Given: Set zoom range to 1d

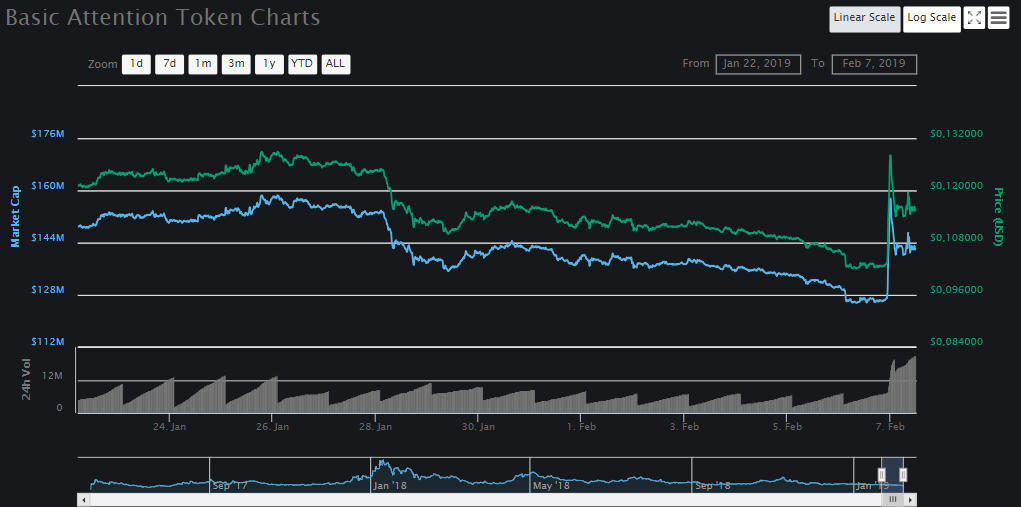Looking at the screenshot, I should pyautogui.click(x=136, y=64).
